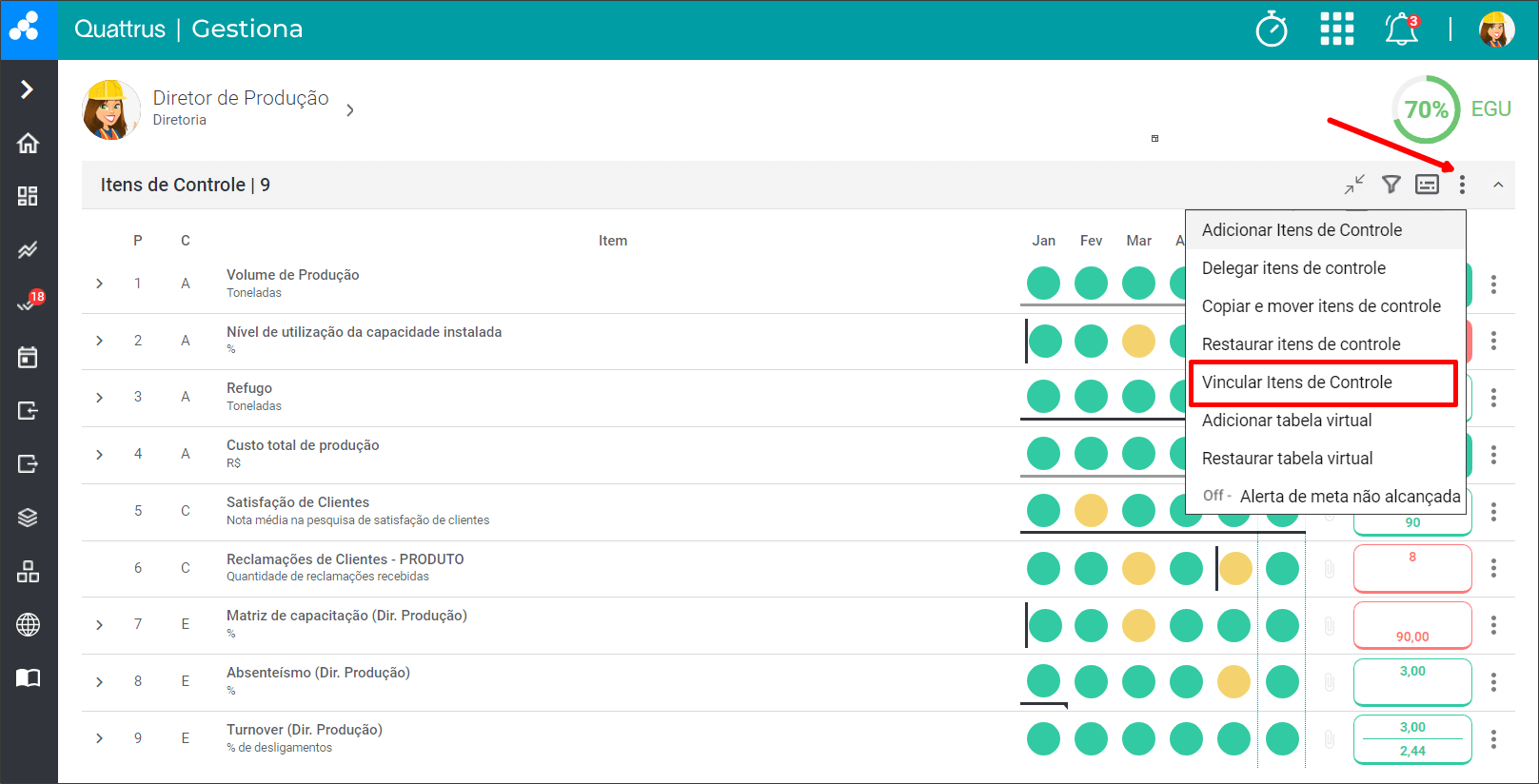Click Delegar itens de controle option

(1293, 268)
